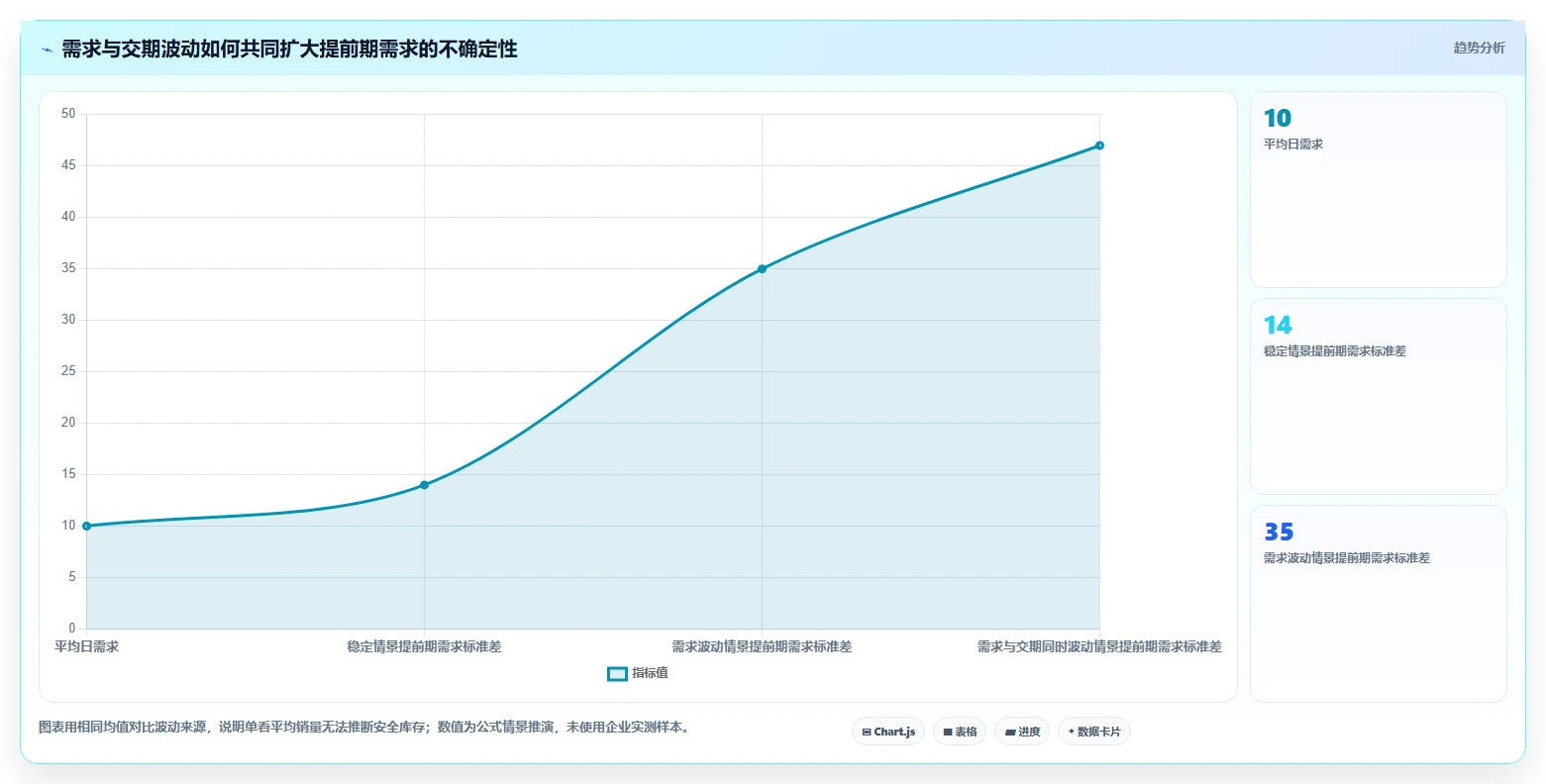Click the footnote text below the chart
1546x784 pixels.
363,727
